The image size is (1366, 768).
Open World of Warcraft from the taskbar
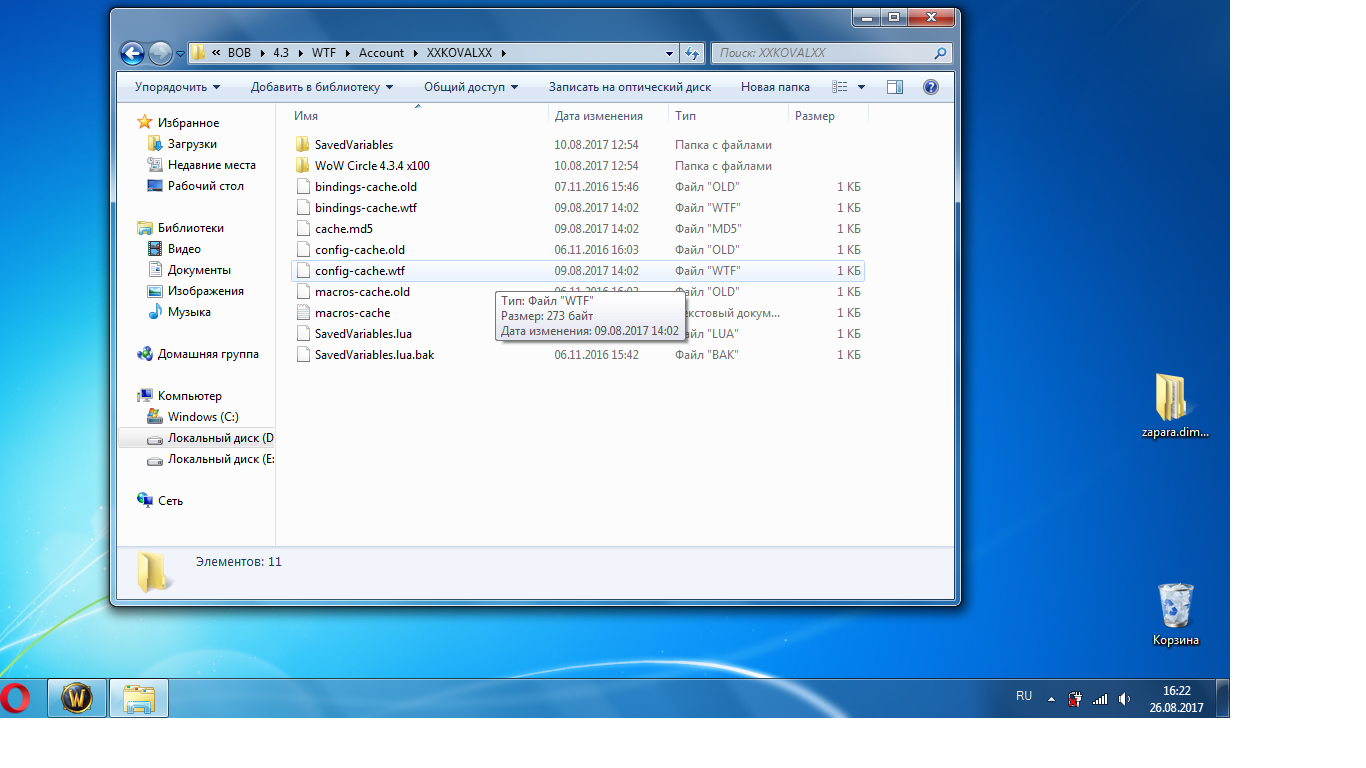click(77, 698)
